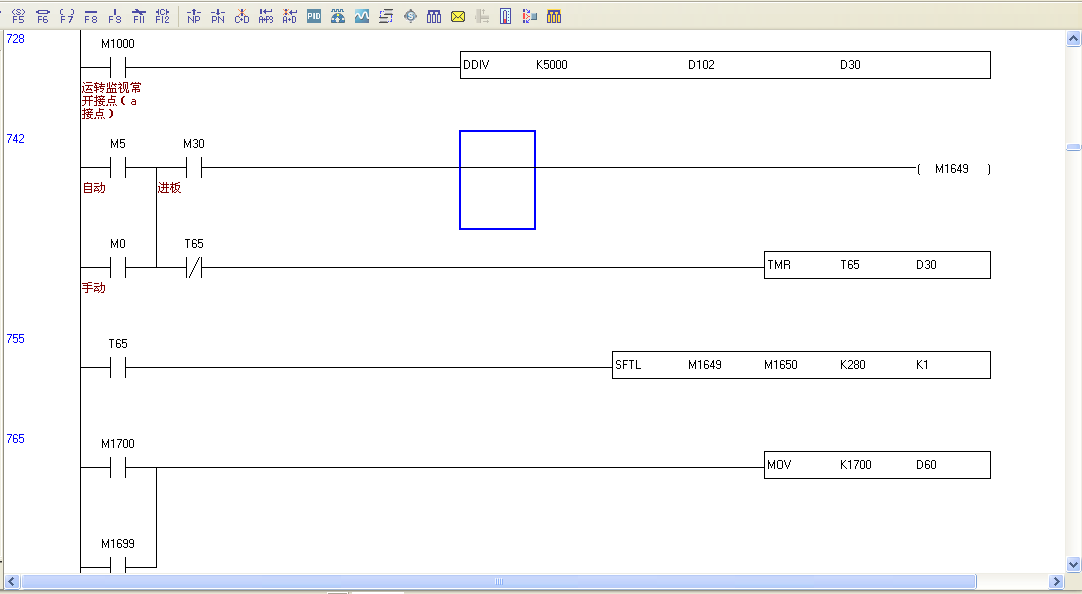Open the PID instruction tool

coord(314,16)
